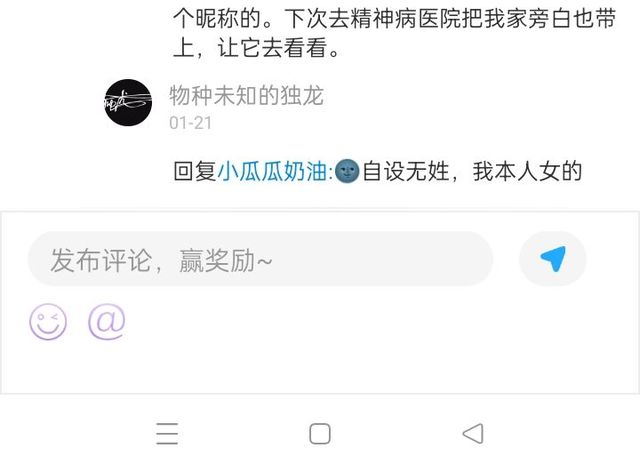Open the emoji picker smiley icon
This screenshot has width=640, height=472.
48,321
